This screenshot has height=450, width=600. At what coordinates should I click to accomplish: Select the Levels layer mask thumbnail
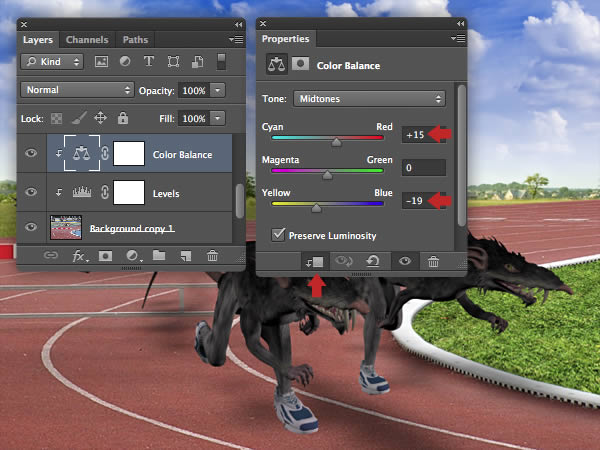point(129,192)
